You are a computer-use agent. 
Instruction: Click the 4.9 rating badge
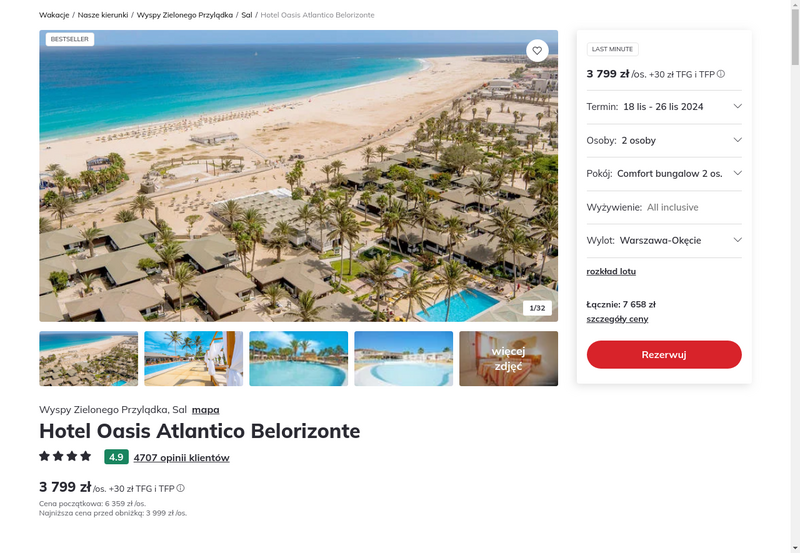tap(116, 457)
